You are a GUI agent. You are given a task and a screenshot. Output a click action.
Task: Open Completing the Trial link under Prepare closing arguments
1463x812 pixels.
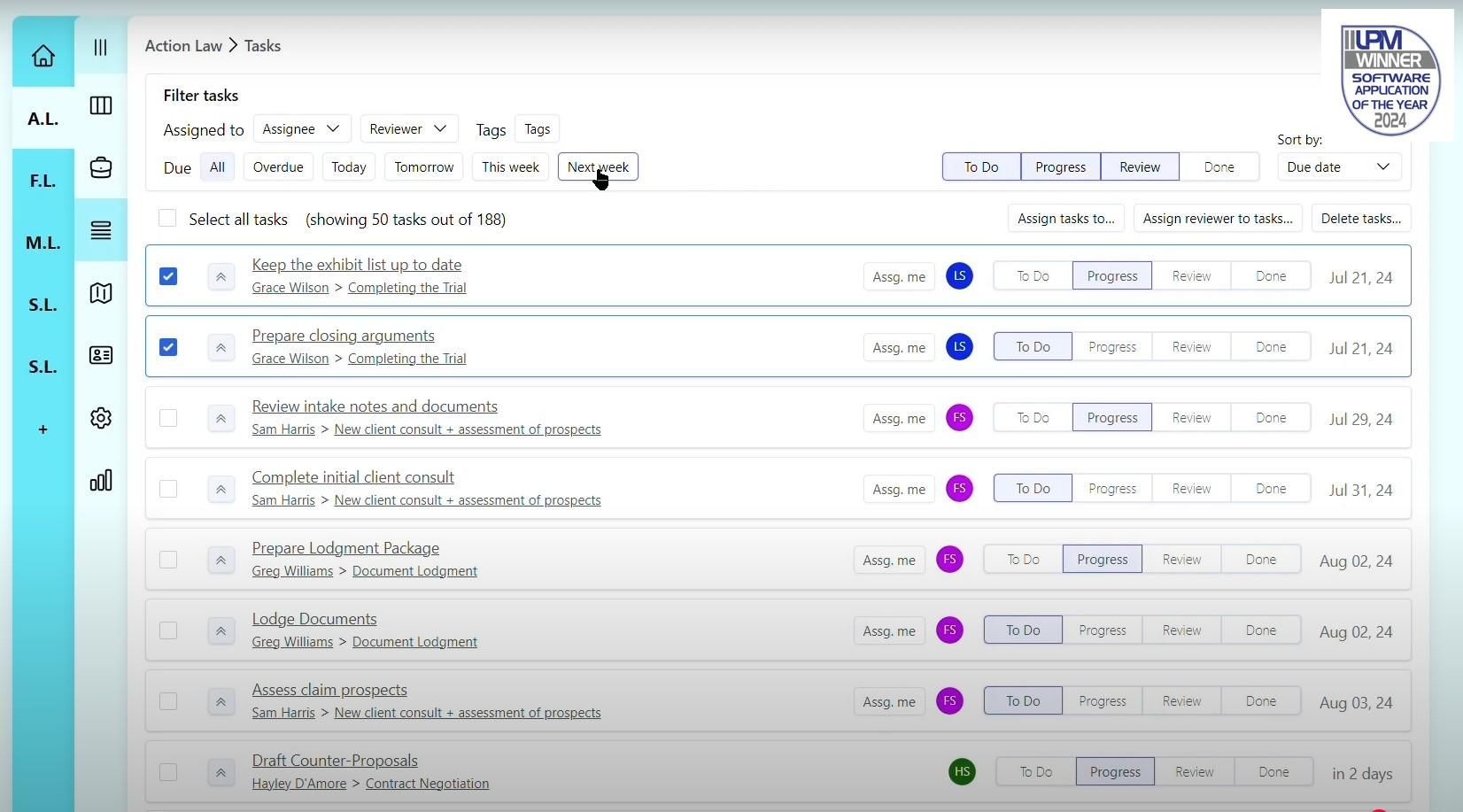(x=406, y=359)
